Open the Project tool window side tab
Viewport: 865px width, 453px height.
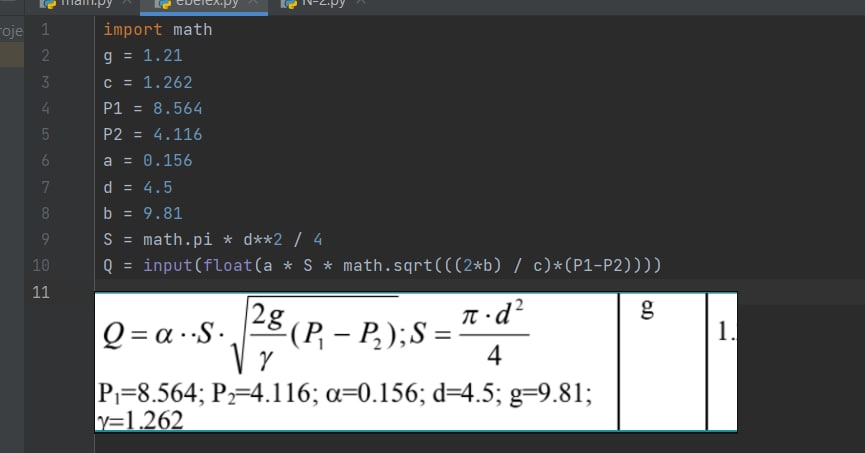click(x=11, y=31)
